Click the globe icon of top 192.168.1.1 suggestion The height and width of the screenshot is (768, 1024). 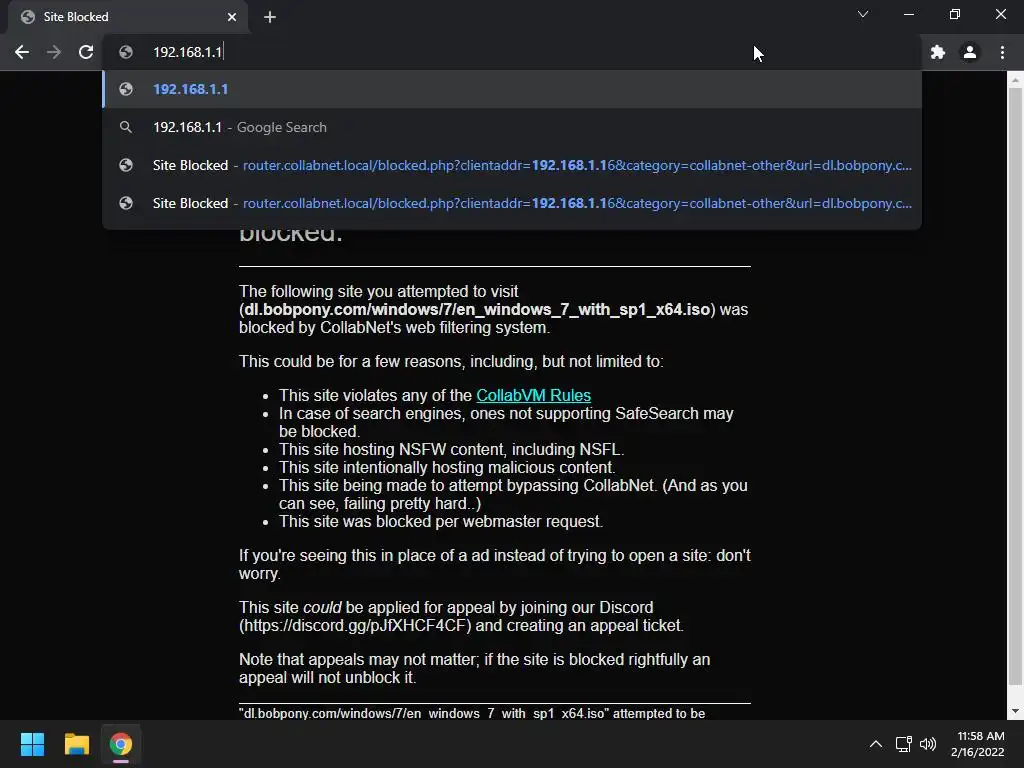[x=126, y=89]
